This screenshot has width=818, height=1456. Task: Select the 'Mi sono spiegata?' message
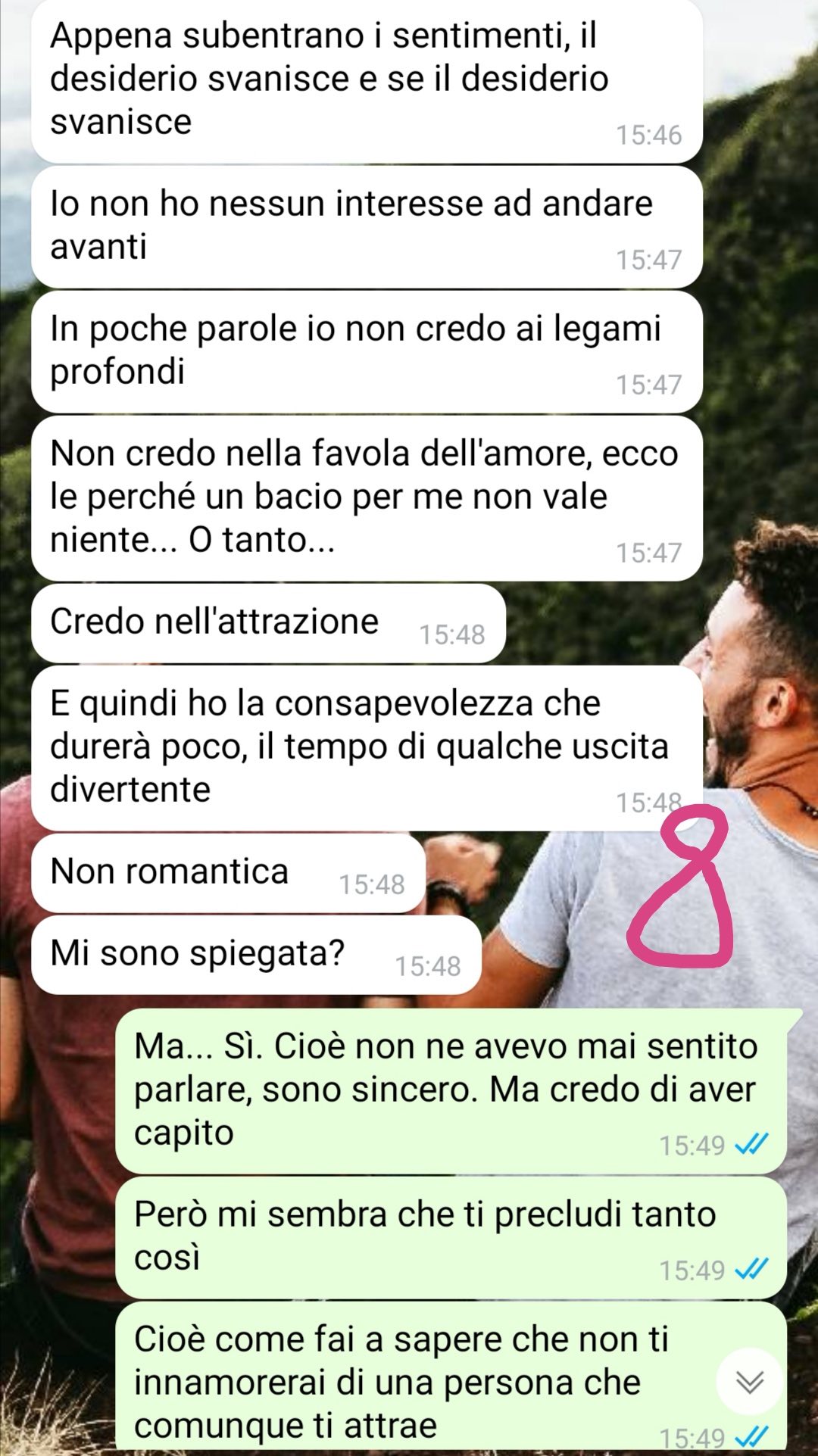pyautogui.click(x=256, y=955)
